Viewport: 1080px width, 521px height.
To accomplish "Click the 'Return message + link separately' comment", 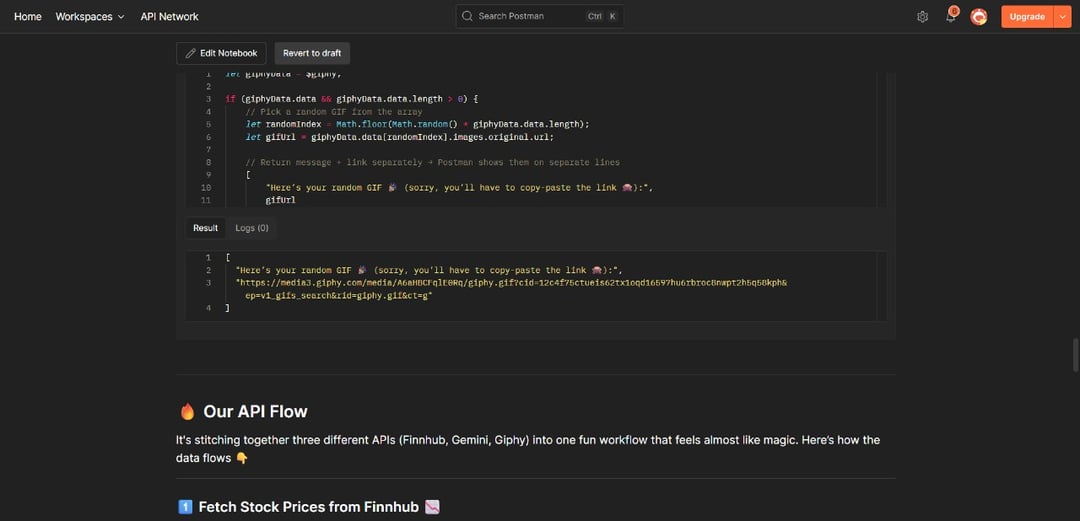I will (x=433, y=162).
